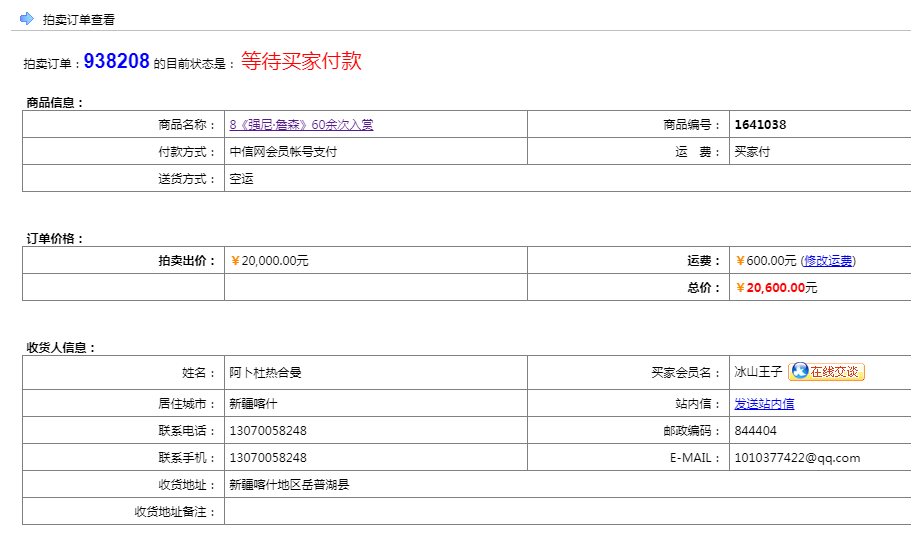This screenshot has width=911, height=547.
Task: Click the recipient name 阿卜杜热合曼
Action: tap(265, 372)
